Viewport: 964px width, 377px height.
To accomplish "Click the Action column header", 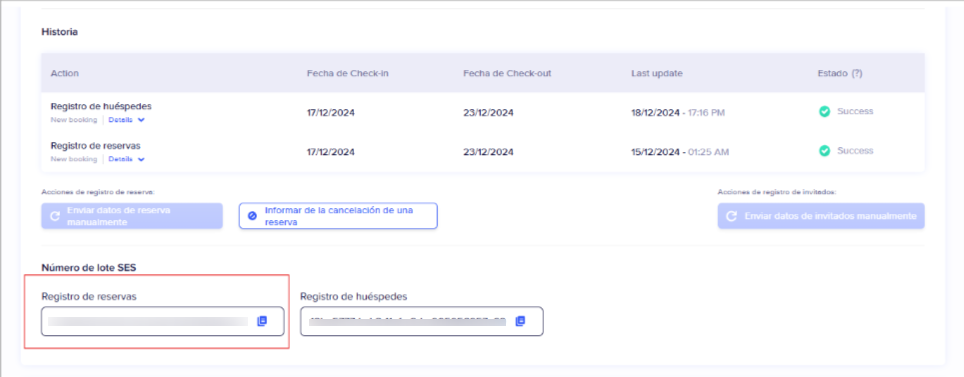I will [x=65, y=73].
